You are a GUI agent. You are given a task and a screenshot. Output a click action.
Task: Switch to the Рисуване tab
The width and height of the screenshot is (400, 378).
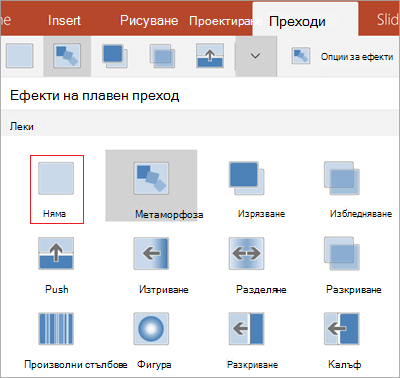pos(149,20)
